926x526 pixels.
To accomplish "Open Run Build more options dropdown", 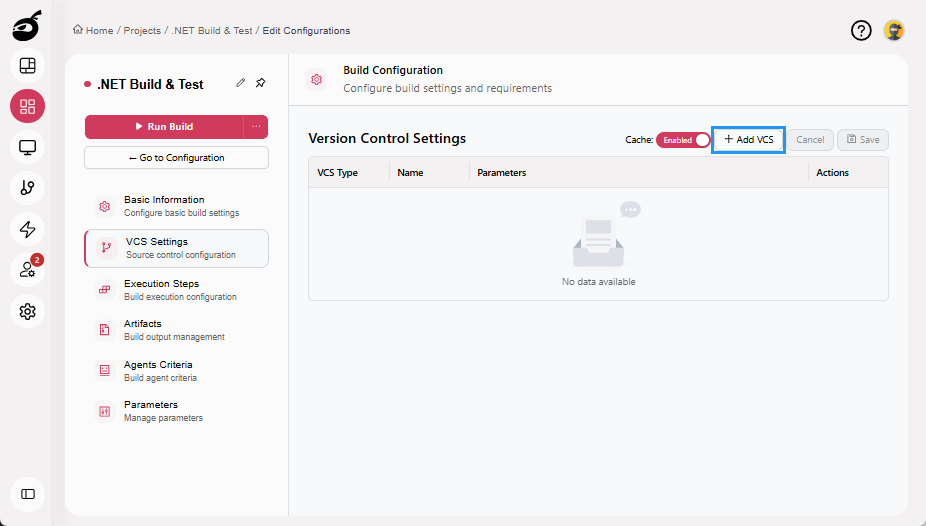I will [x=256, y=126].
